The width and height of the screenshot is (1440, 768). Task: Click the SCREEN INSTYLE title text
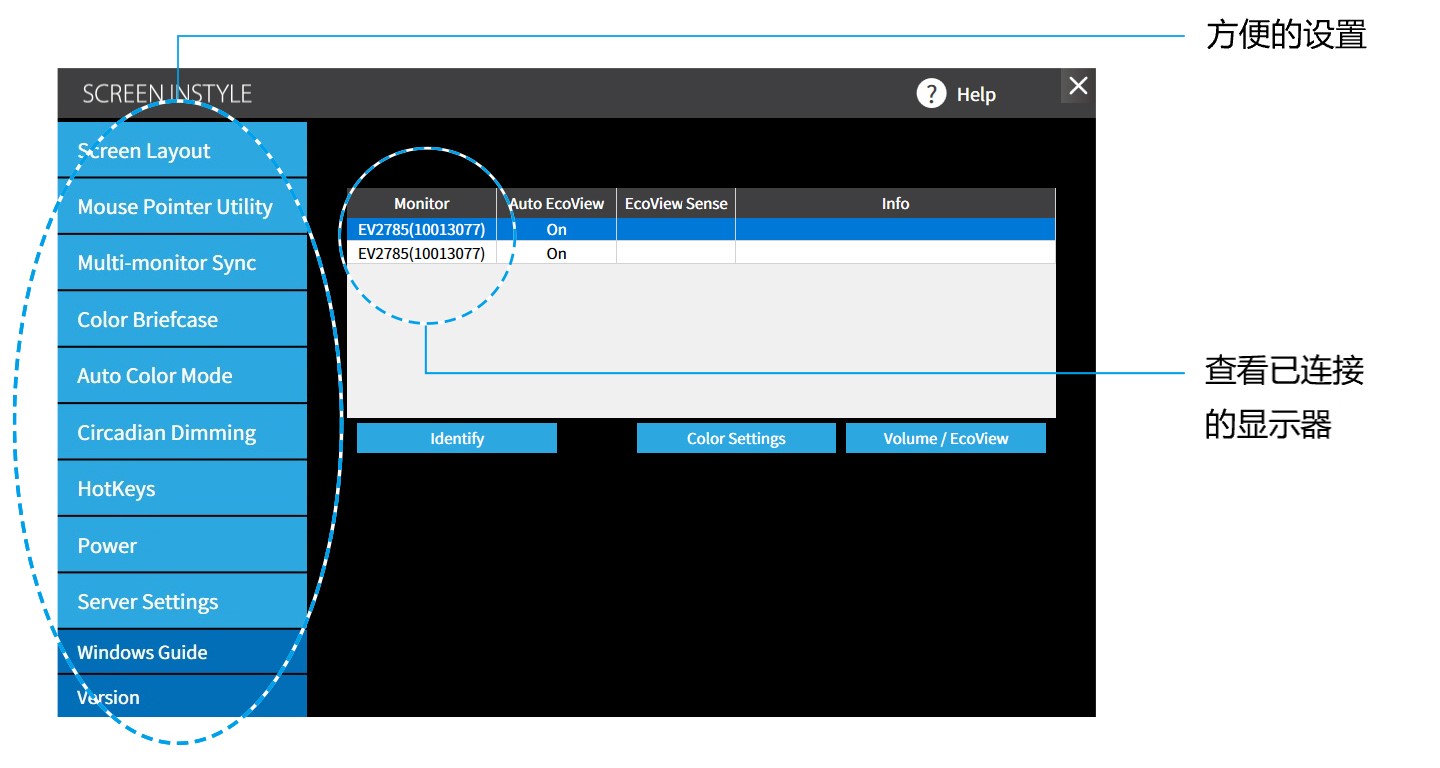click(x=167, y=94)
